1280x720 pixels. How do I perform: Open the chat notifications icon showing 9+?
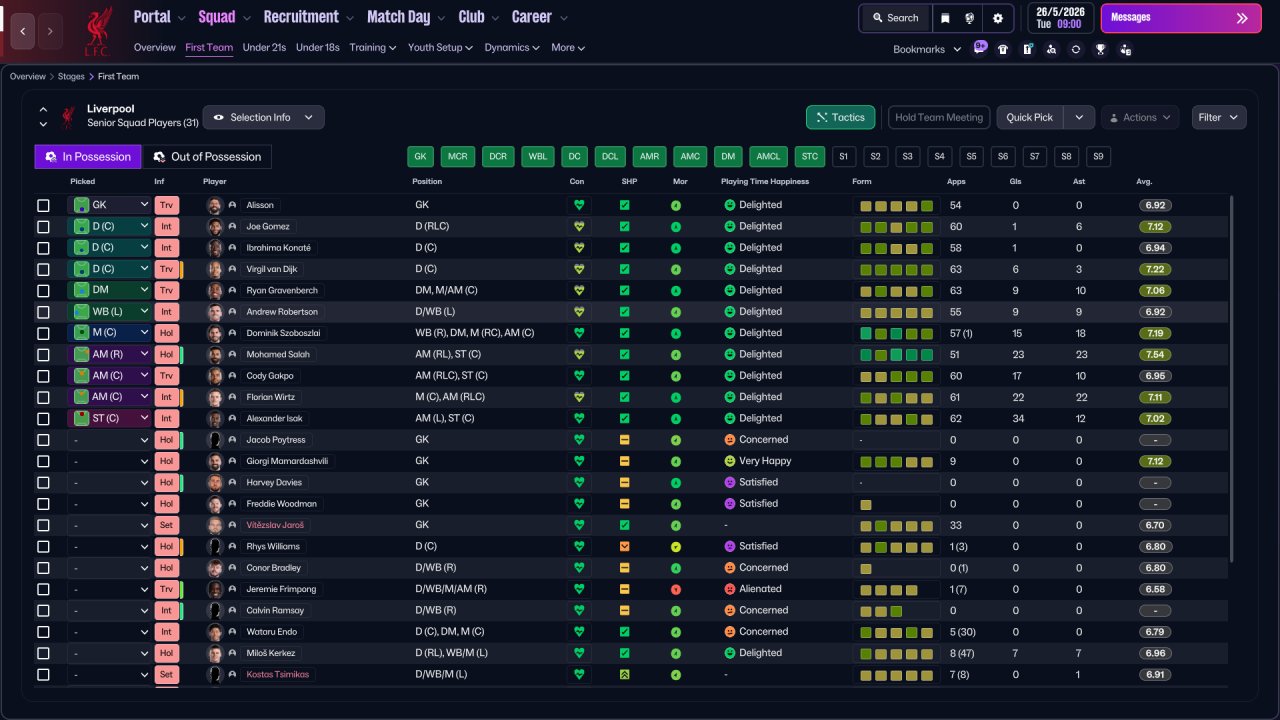pos(980,48)
